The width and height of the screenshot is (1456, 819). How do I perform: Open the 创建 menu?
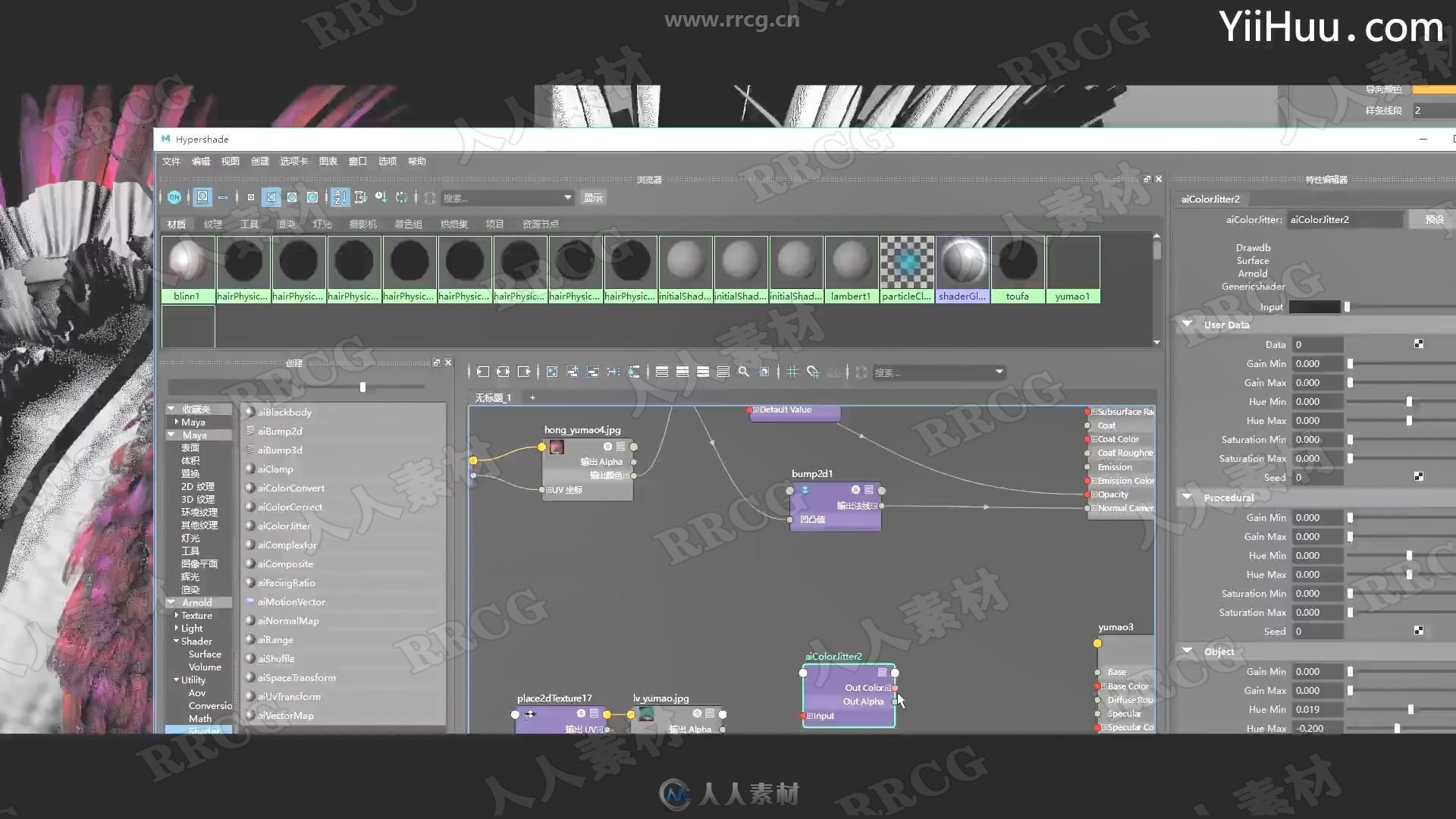pos(260,161)
